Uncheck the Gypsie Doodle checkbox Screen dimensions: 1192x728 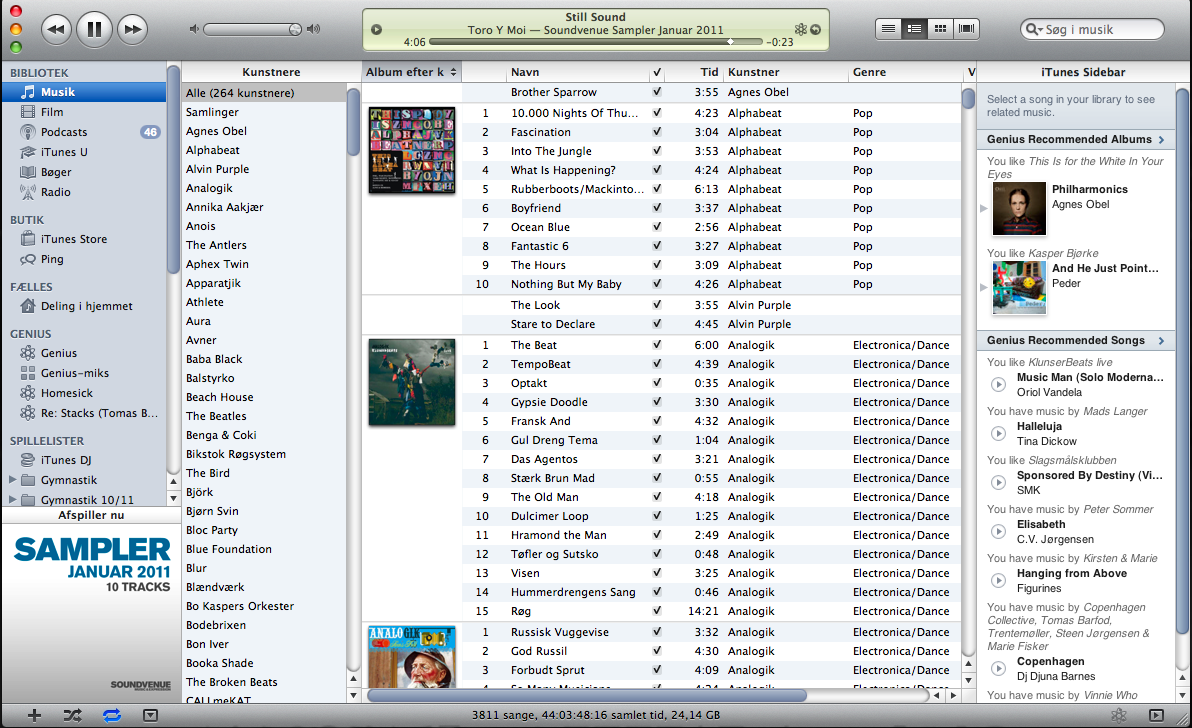pos(657,402)
